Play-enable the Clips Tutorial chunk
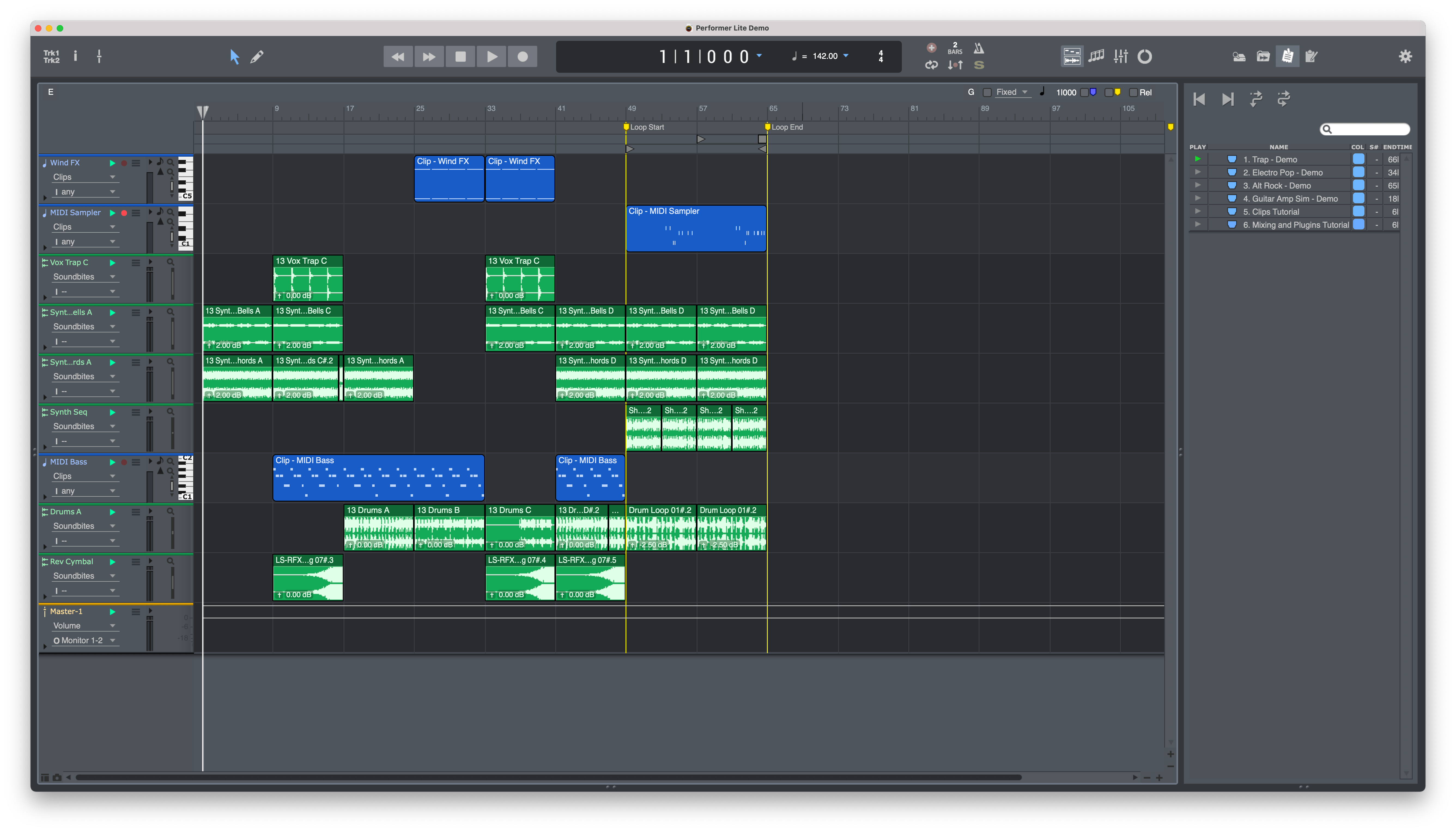Image resolution: width=1456 pixels, height=832 pixels. tap(1198, 212)
